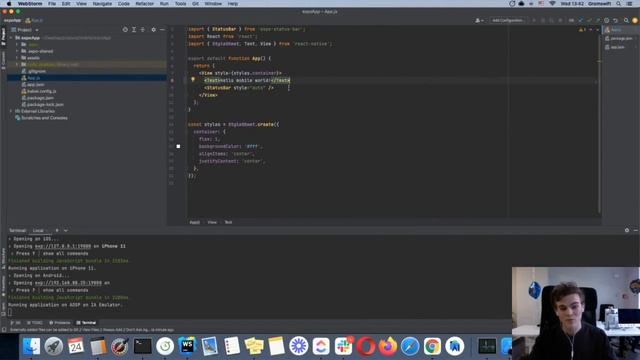Open the Git tool window tab
640x360 pixels.
(x=16, y=323)
